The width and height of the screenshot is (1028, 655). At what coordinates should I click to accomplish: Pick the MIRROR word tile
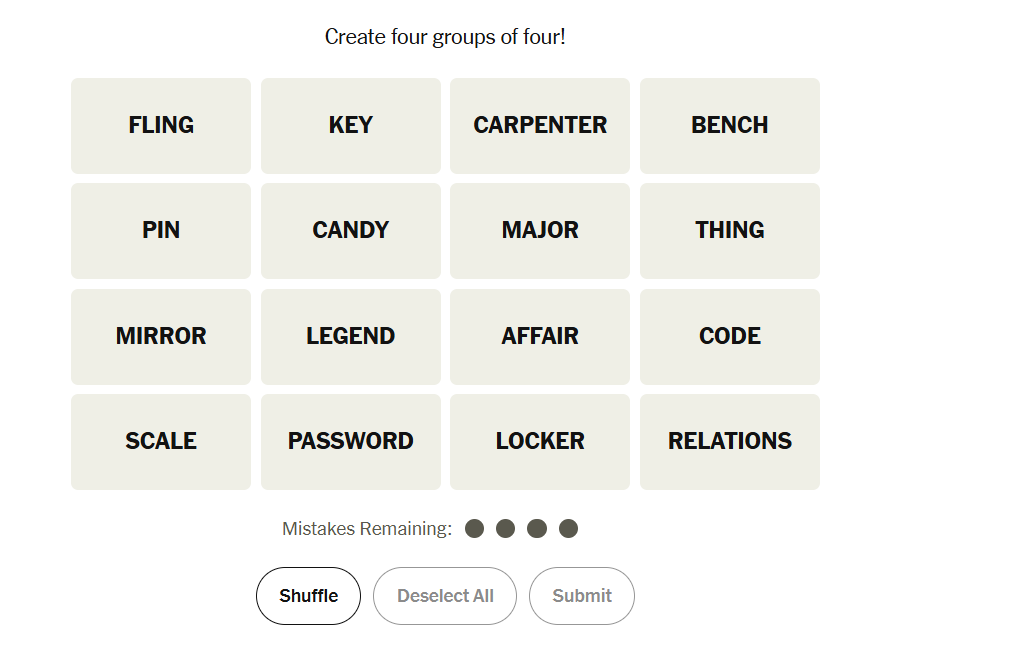coord(161,337)
